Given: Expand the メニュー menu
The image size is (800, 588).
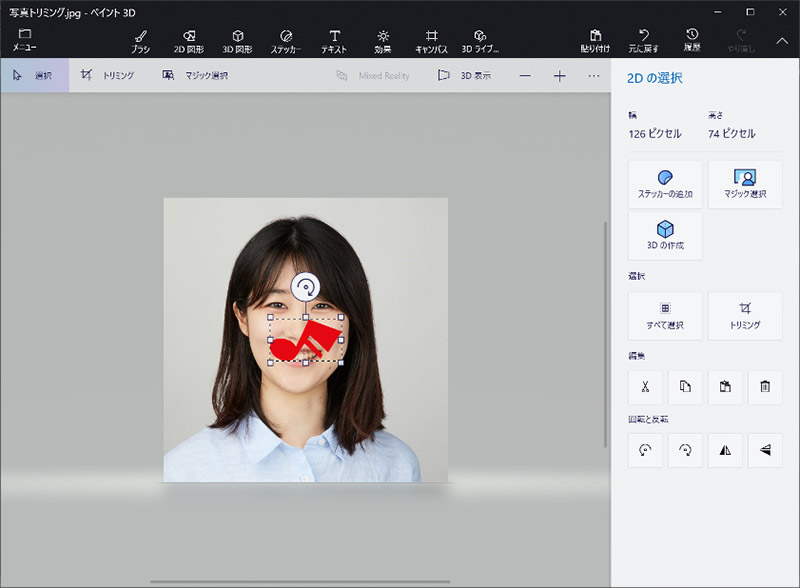Looking at the screenshot, I should pos(24,39).
